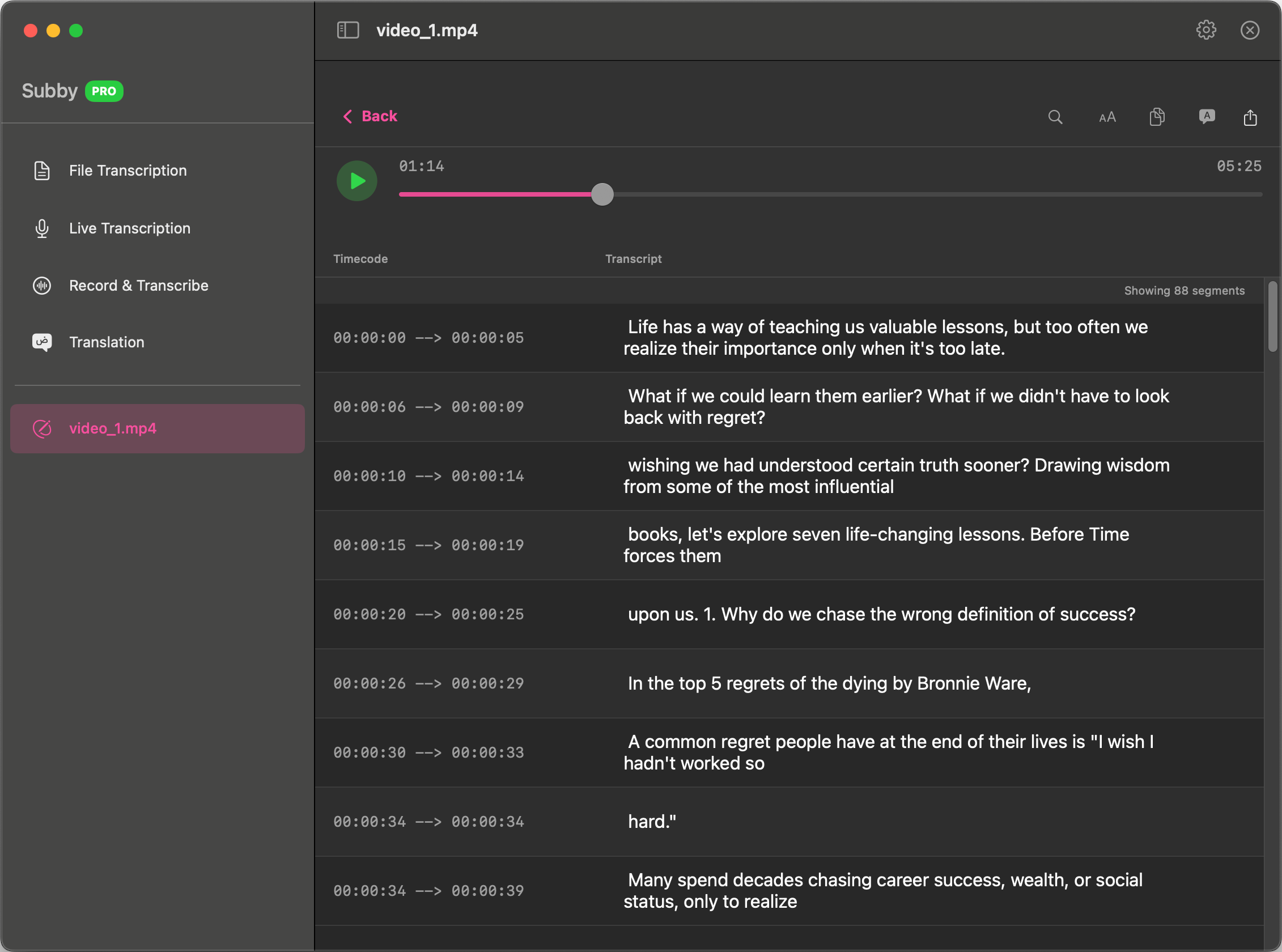1282x952 pixels.
Task: Click the playback progress slider handle
Action: (x=602, y=195)
